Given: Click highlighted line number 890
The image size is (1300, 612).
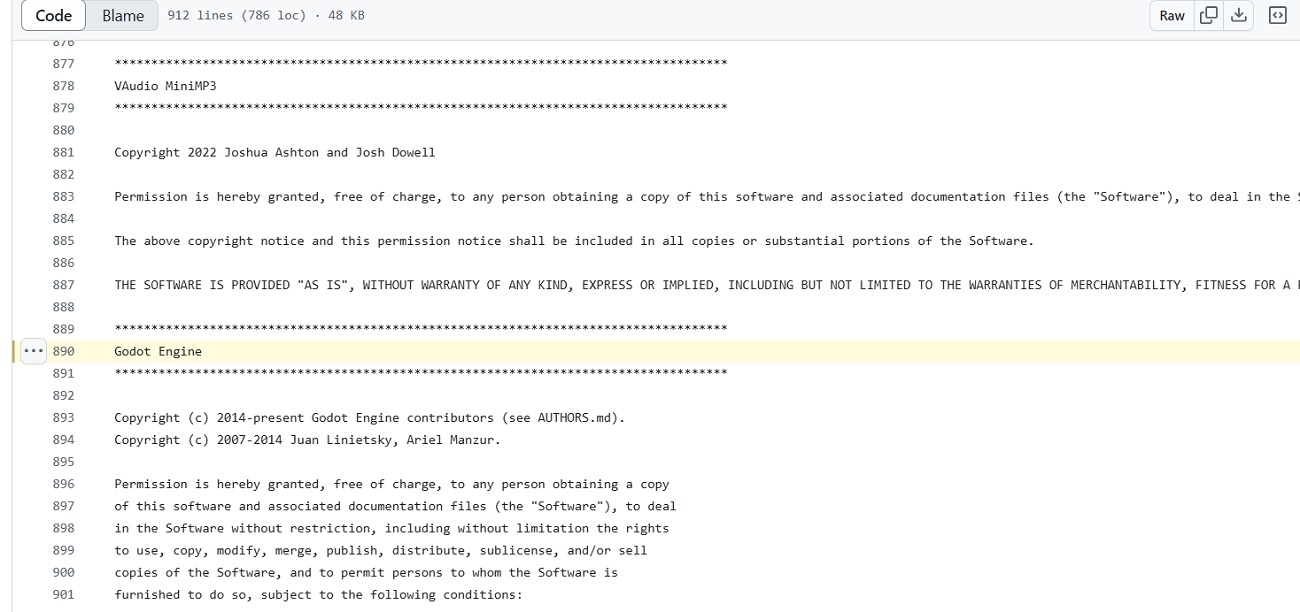Looking at the screenshot, I should (63, 351).
